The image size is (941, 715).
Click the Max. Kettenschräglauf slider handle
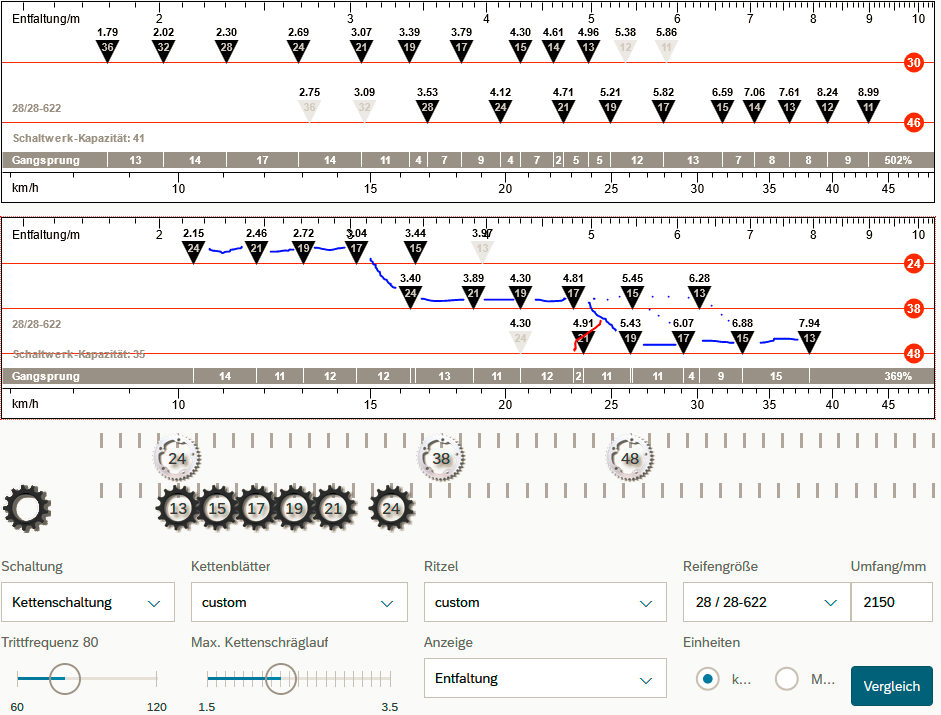pyautogui.click(x=281, y=678)
